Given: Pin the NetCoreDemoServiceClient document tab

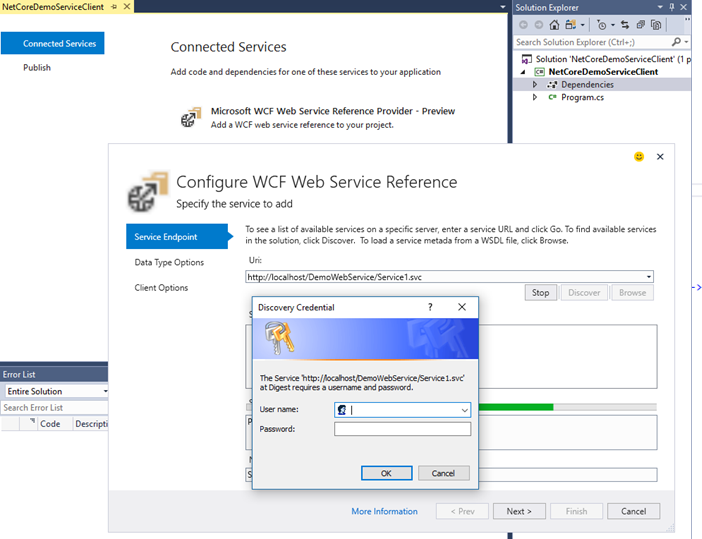Looking at the screenshot, I should point(113,7).
